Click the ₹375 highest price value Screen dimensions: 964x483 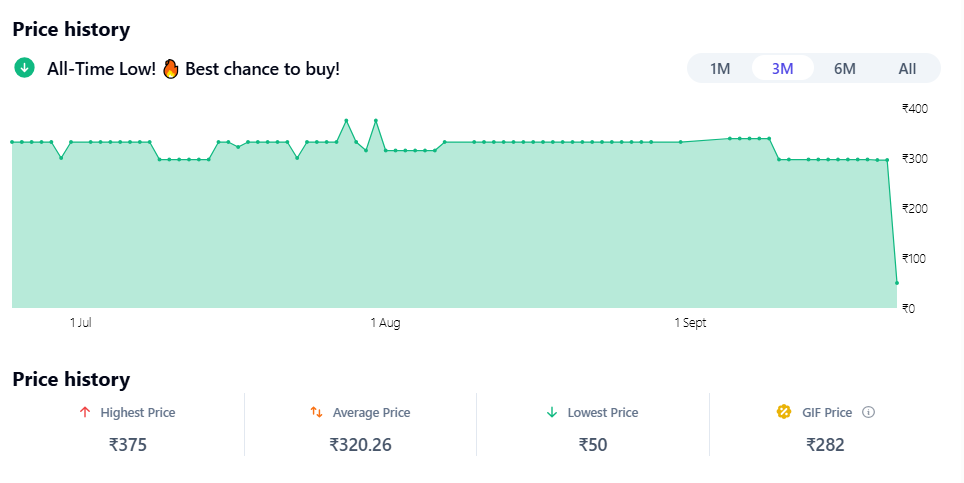click(x=128, y=445)
